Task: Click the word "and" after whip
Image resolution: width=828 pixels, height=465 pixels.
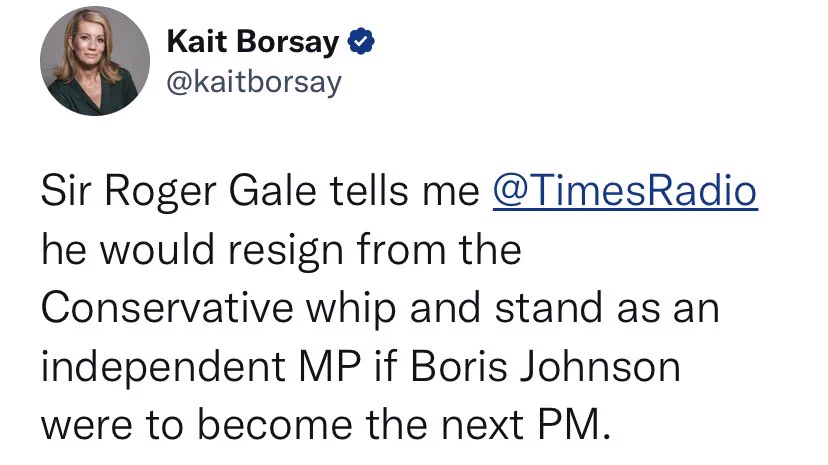Action: (445, 308)
